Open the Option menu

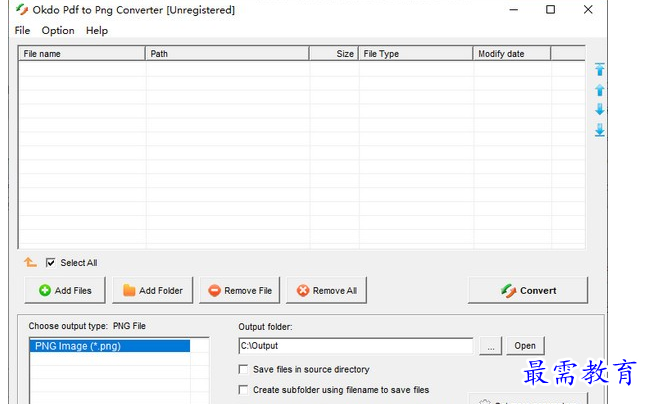pos(58,30)
